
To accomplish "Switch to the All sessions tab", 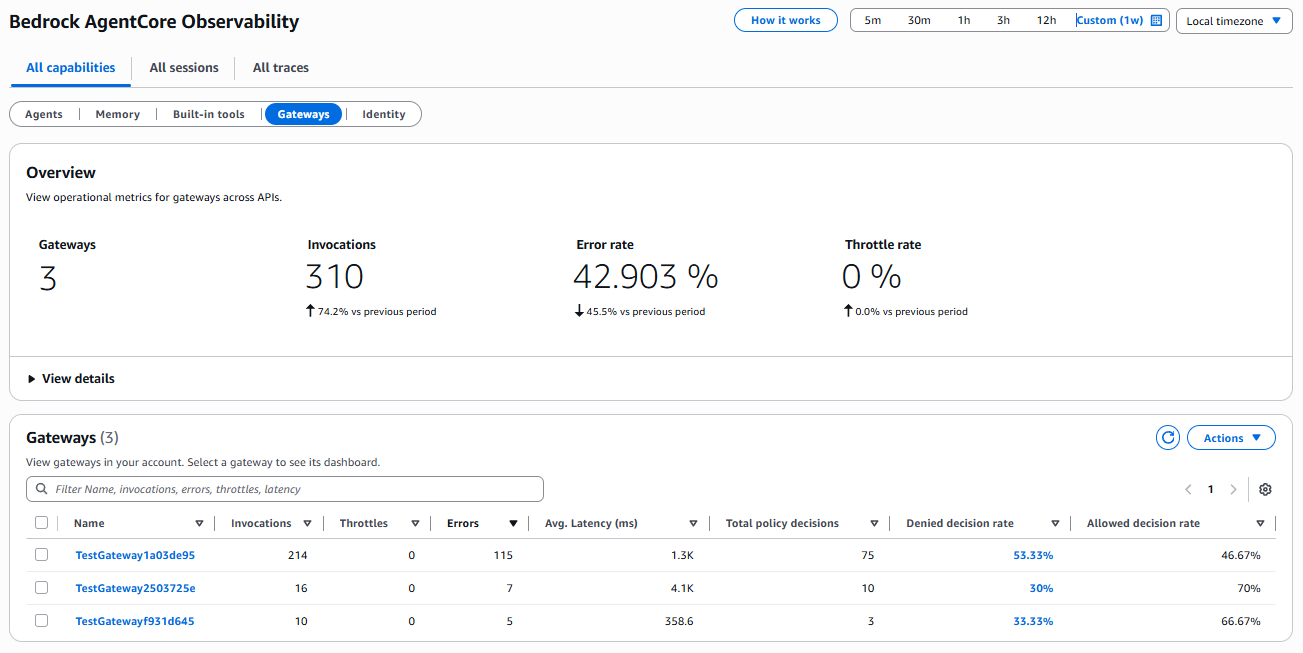I will coord(184,68).
